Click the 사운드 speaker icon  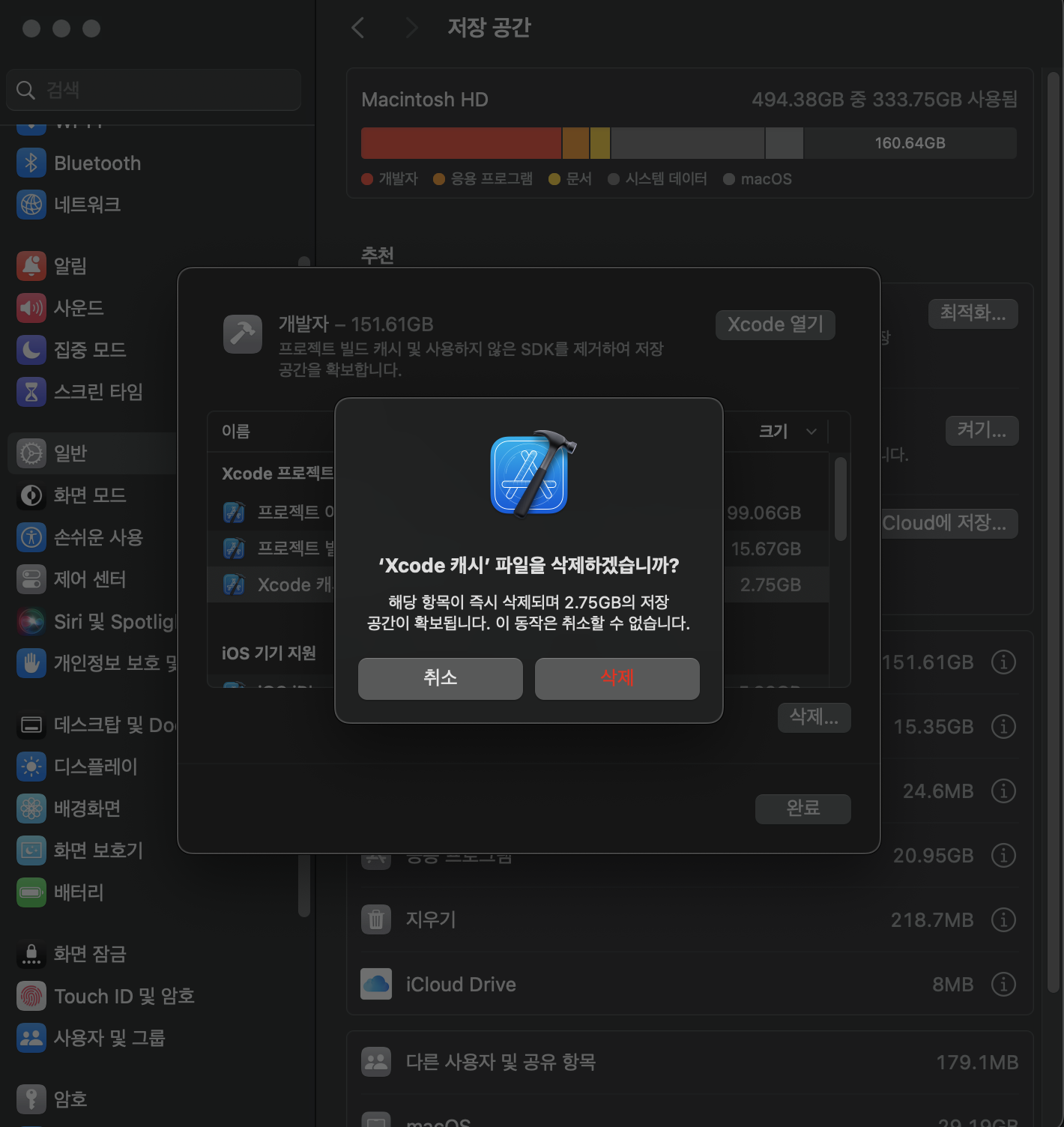coord(31,308)
